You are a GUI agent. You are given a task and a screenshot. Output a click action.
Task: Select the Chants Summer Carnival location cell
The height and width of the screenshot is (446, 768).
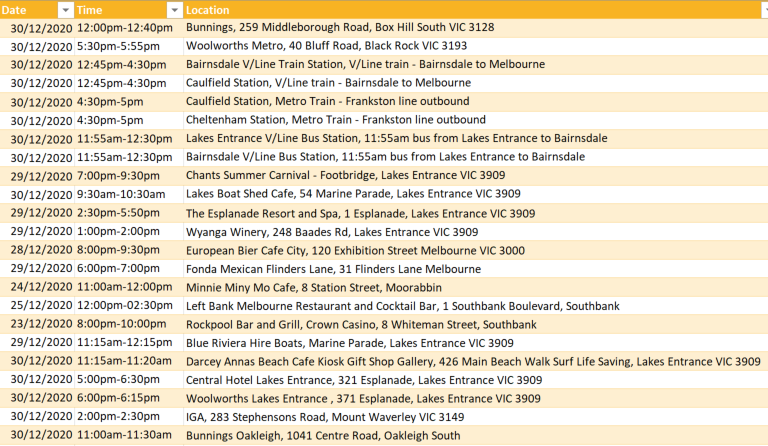coord(476,176)
